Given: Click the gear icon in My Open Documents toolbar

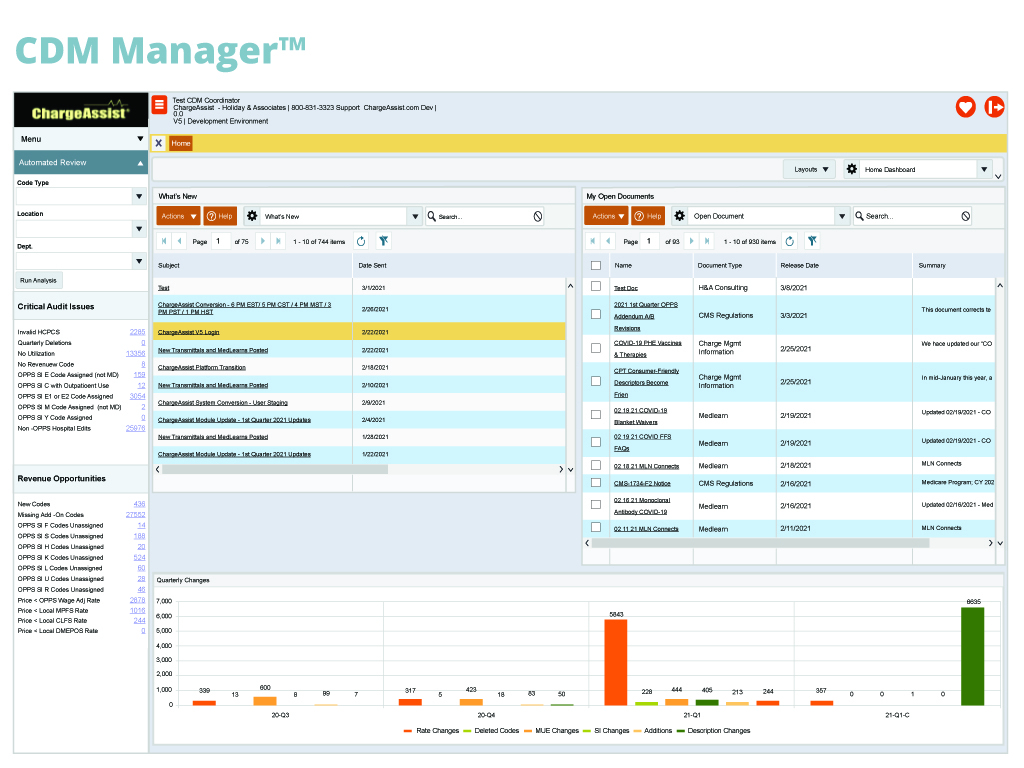Looking at the screenshot, I should (680, 216).
